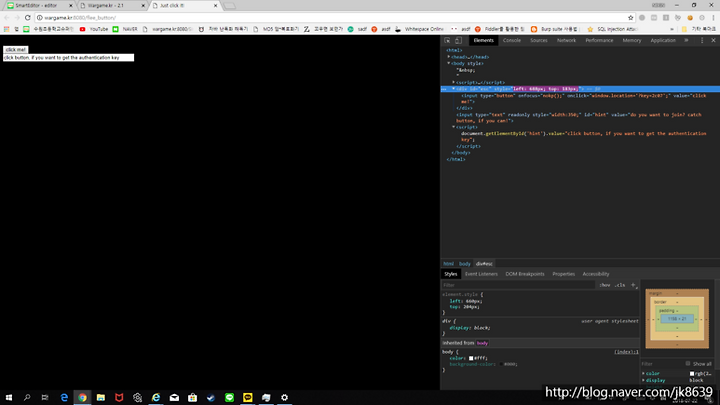Image resolution: width=720 pixels, height=405 pixels.
Task: Open the Whitespace Online bookmark
Action: tap(419, 29)
